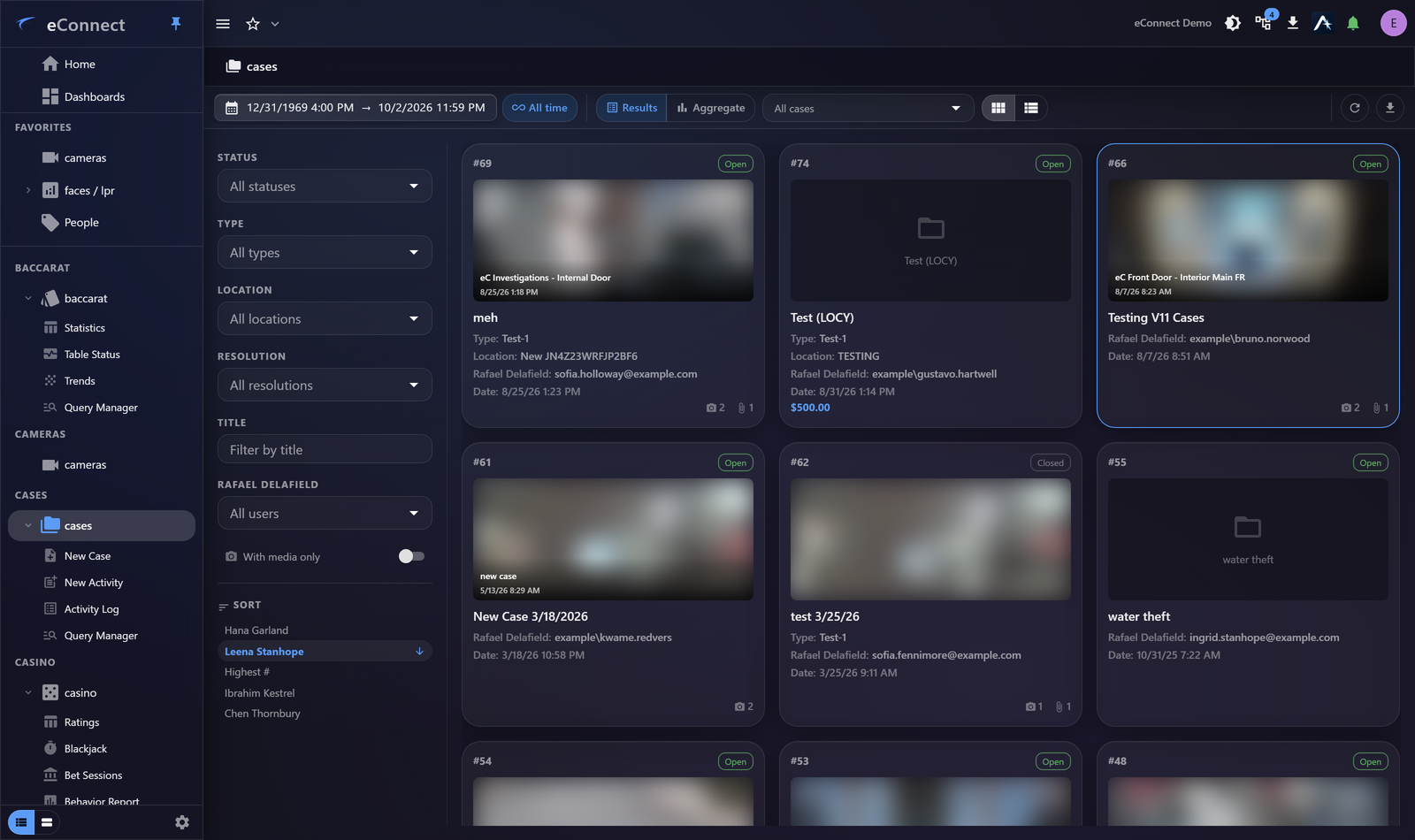Sort by Highest #

coord(247,672)
